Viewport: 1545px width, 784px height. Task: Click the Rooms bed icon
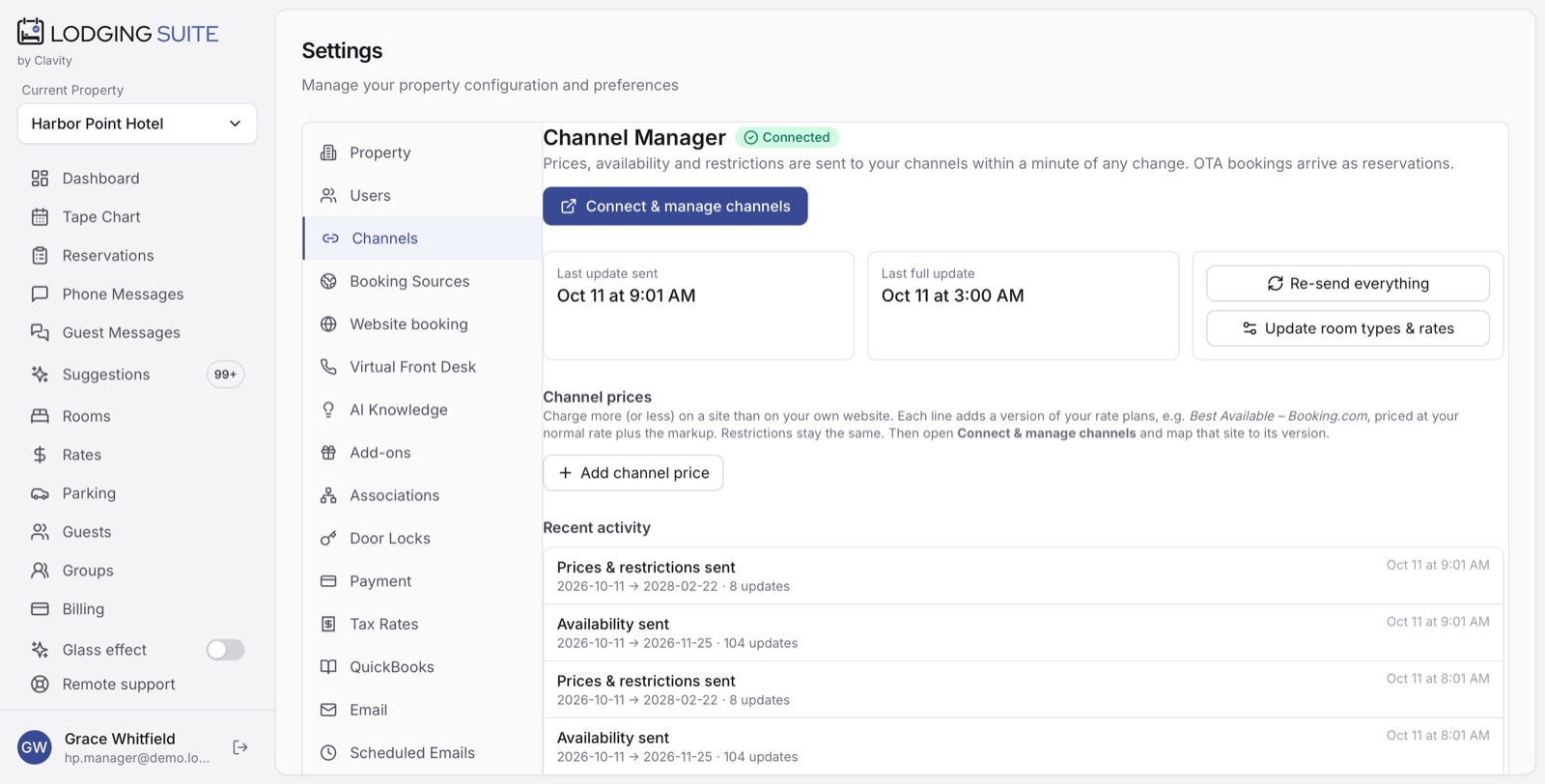click(x=40, y=416)
